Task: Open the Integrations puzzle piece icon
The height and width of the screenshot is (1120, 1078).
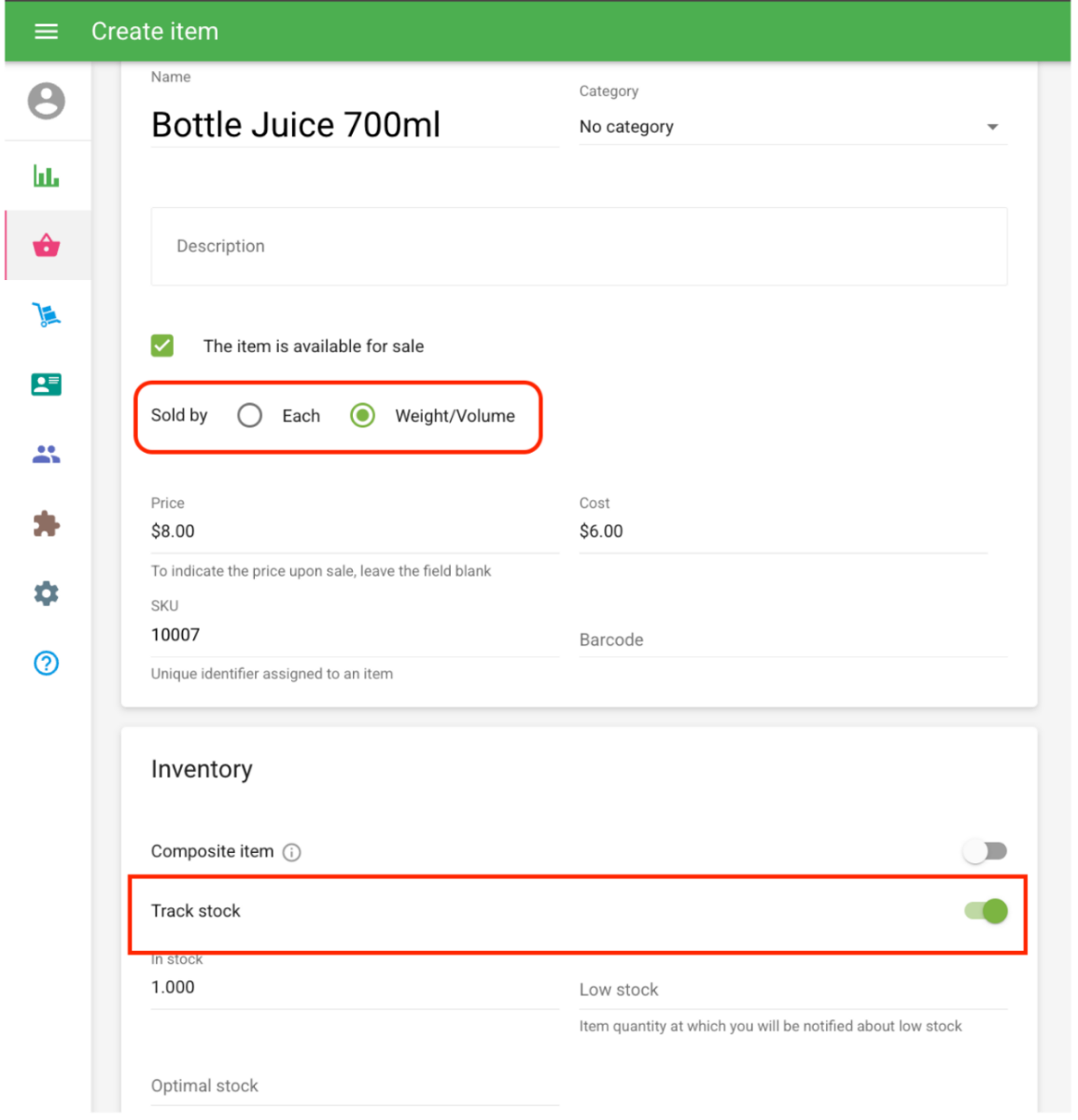Action: click(x=46, y=524)
